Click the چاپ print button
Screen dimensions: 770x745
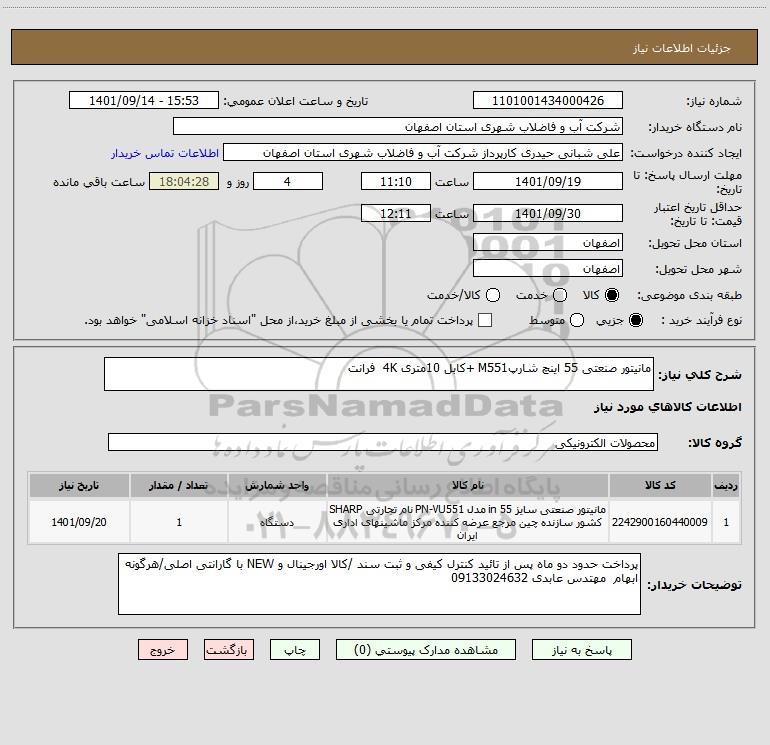tap(295, 650)
